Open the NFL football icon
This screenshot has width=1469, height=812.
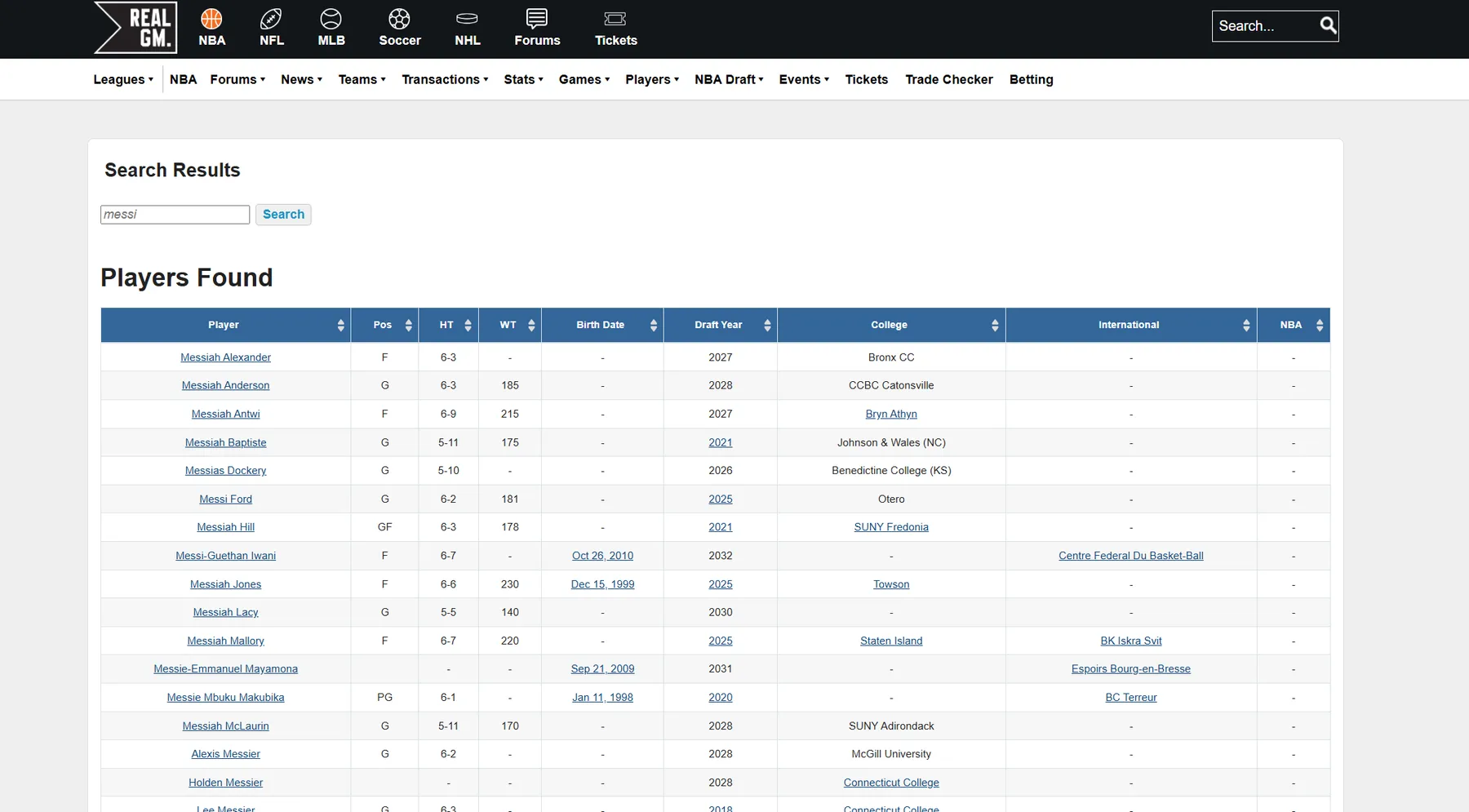(271, 19)
